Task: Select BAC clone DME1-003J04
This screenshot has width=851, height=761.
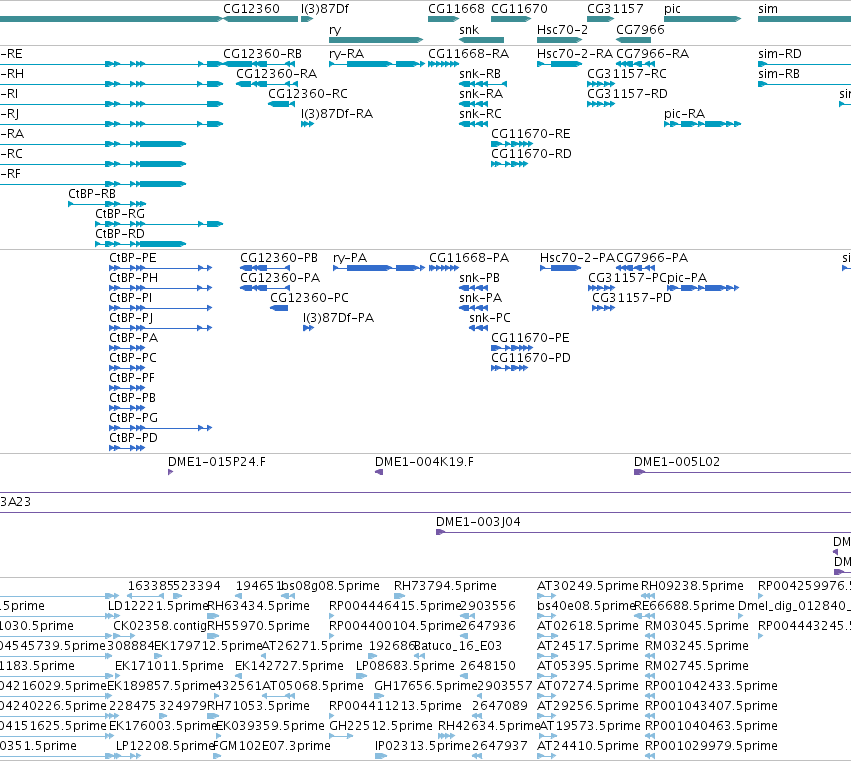Action: (478, 522)
